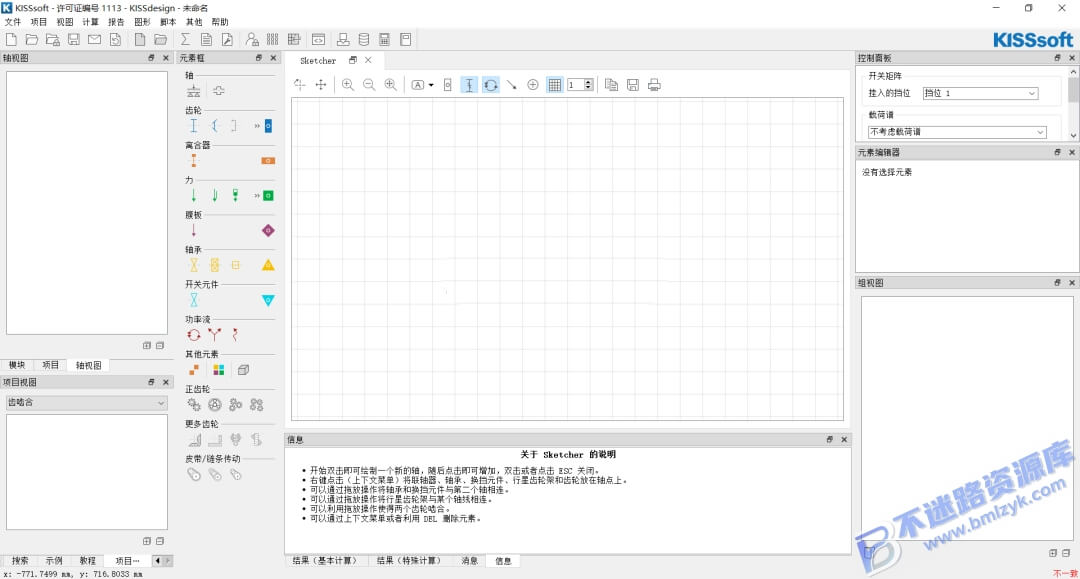Print the sketch using the printer icon

tap(654, 85)
